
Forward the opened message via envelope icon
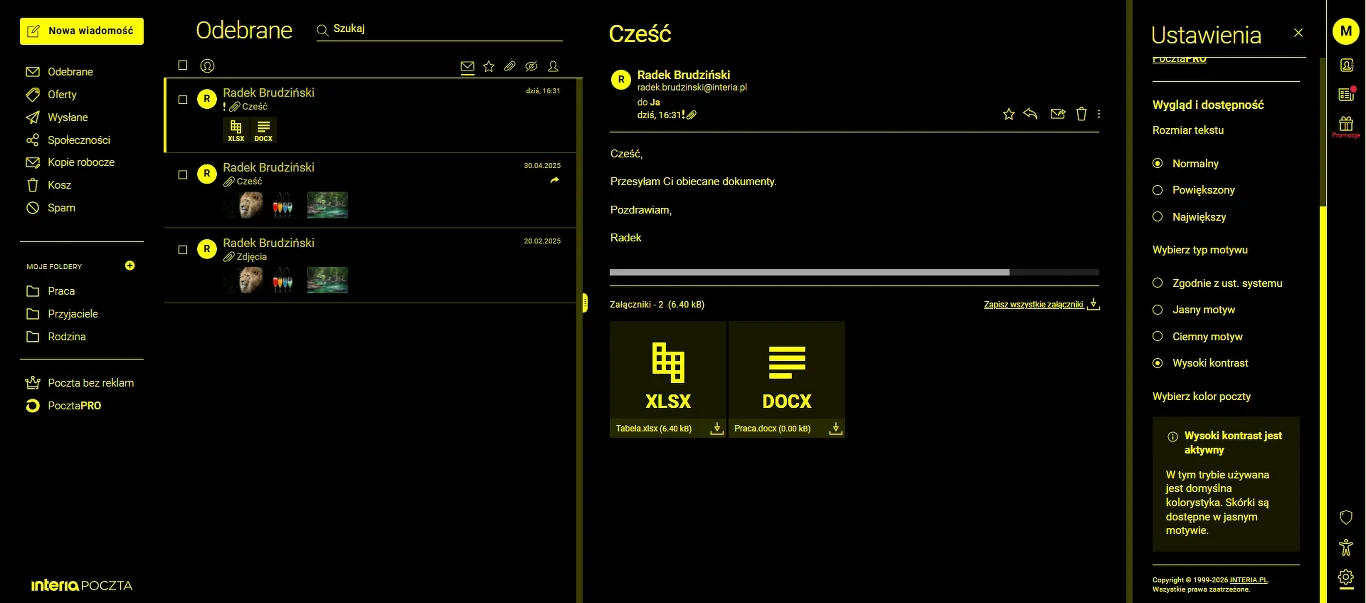[x=1058, y=114]
